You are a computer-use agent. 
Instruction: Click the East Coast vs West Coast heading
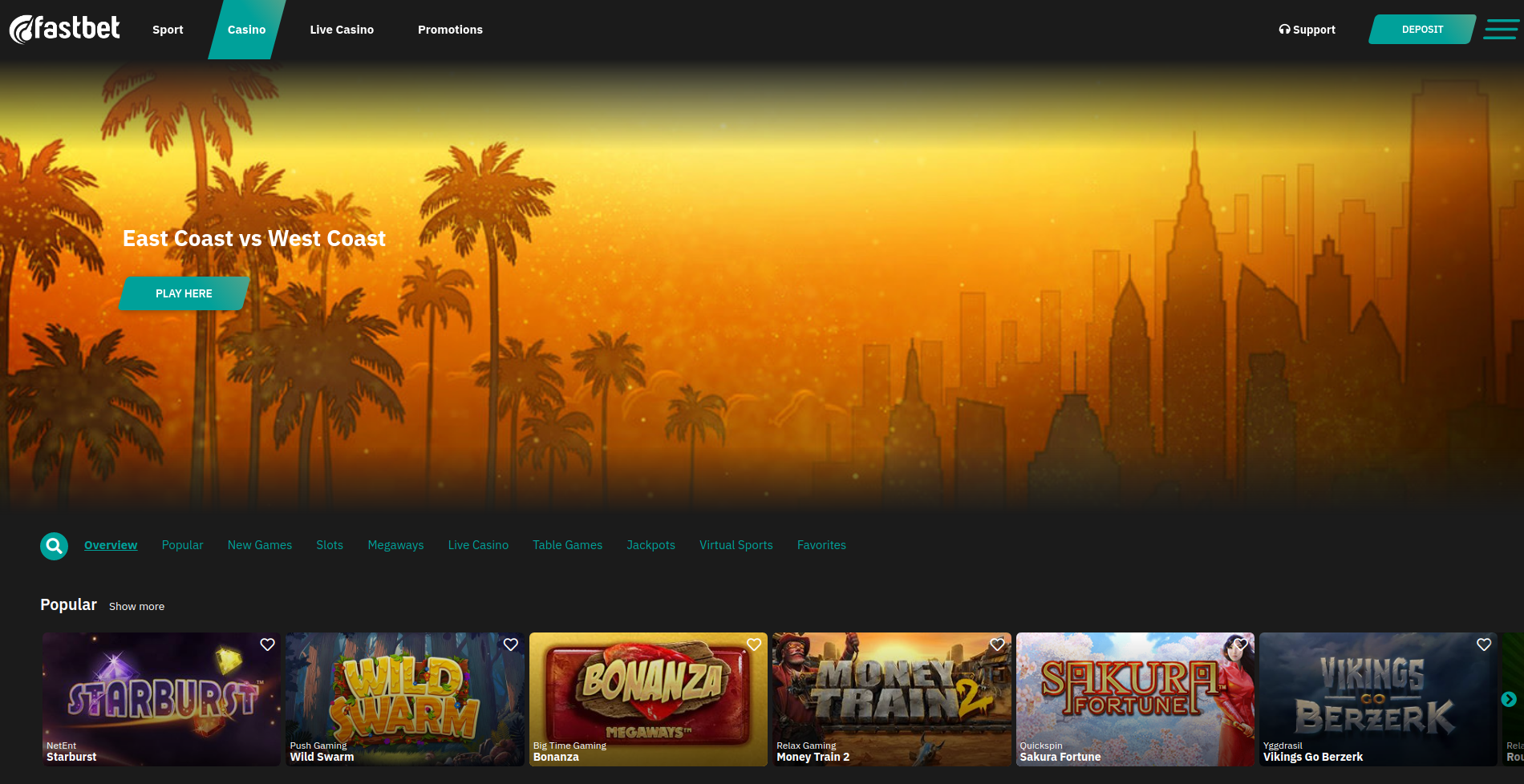(254, 239)
